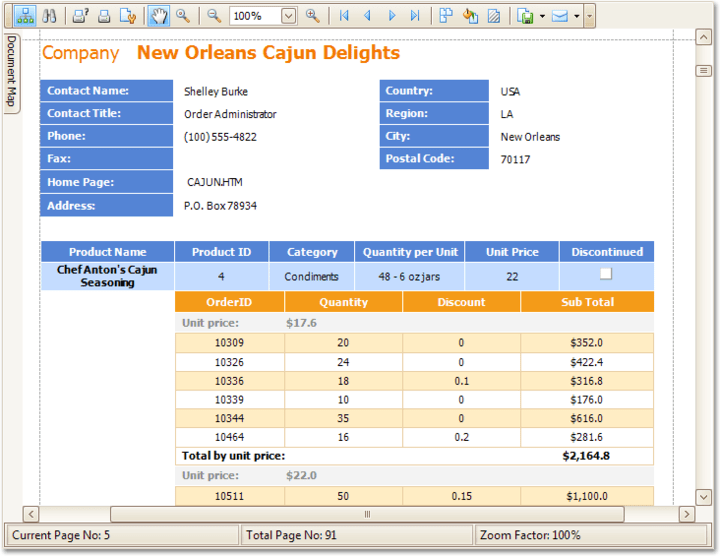
Task: Toggle the Discontinued checkbox
Action: [605, 274]
